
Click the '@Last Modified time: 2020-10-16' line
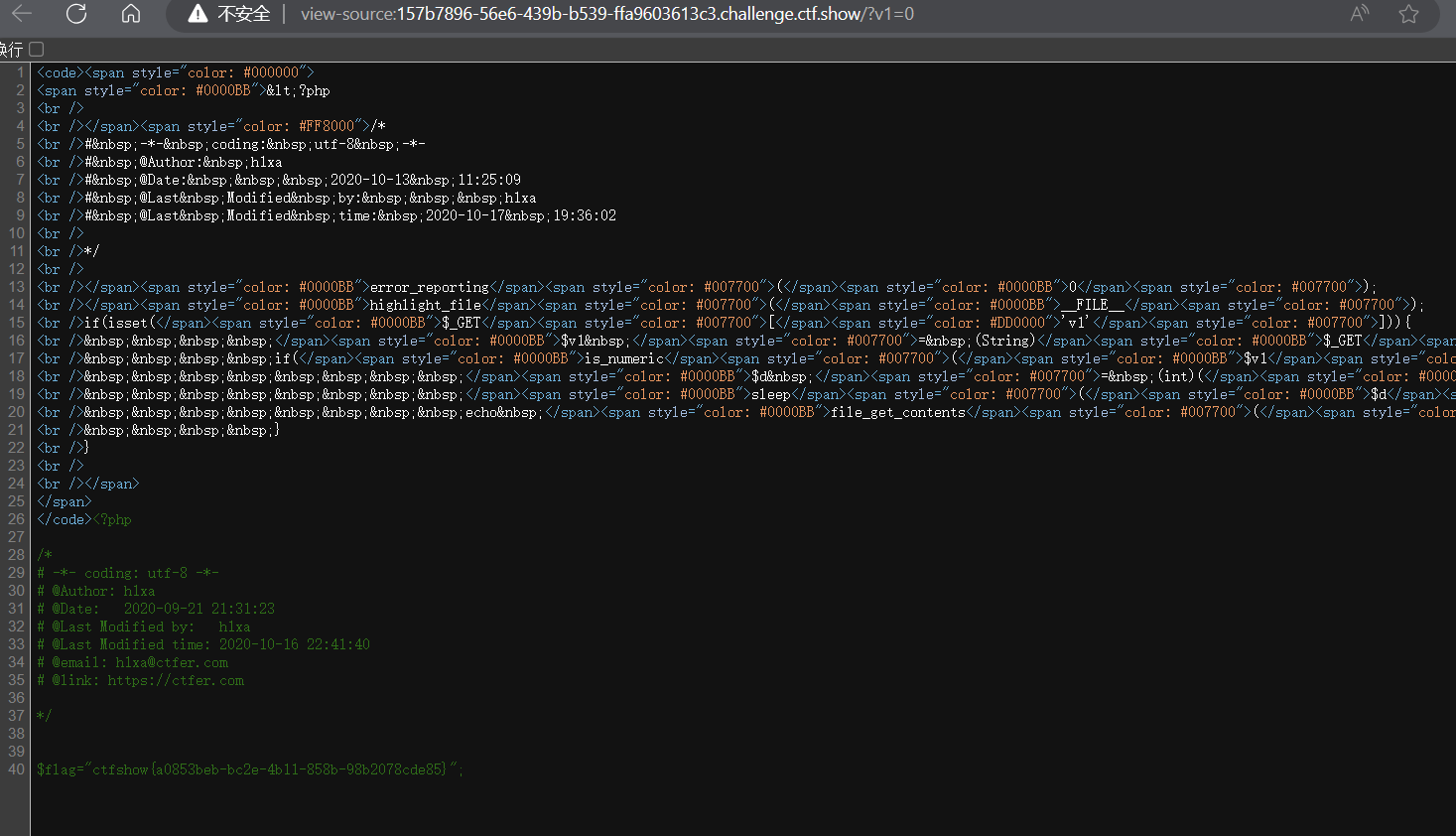203,644
